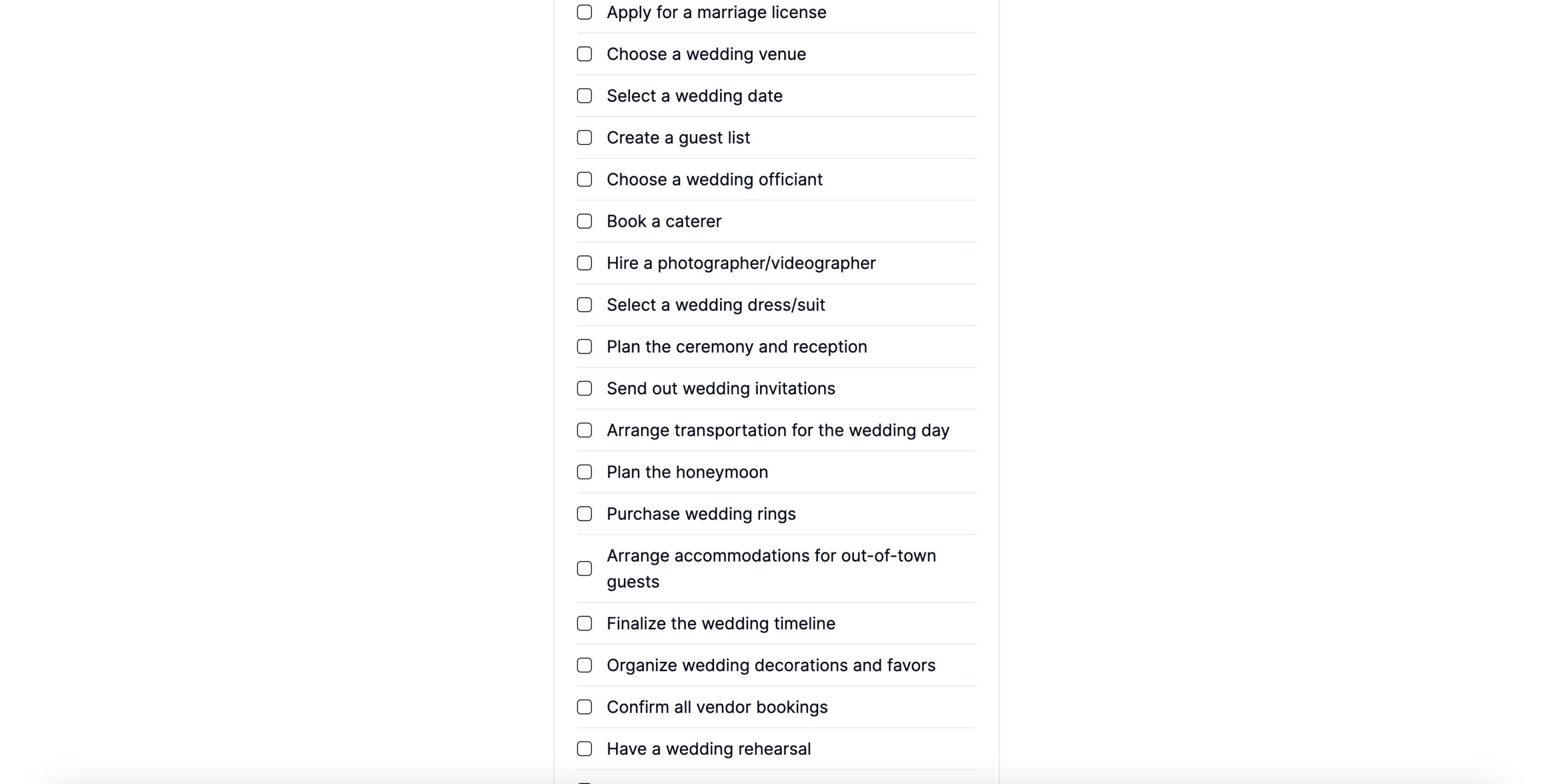Toggle the 'Choose a wedding officiant' checkbox
This screenshot has height=784, width=1548.
[x=584, y=178]
